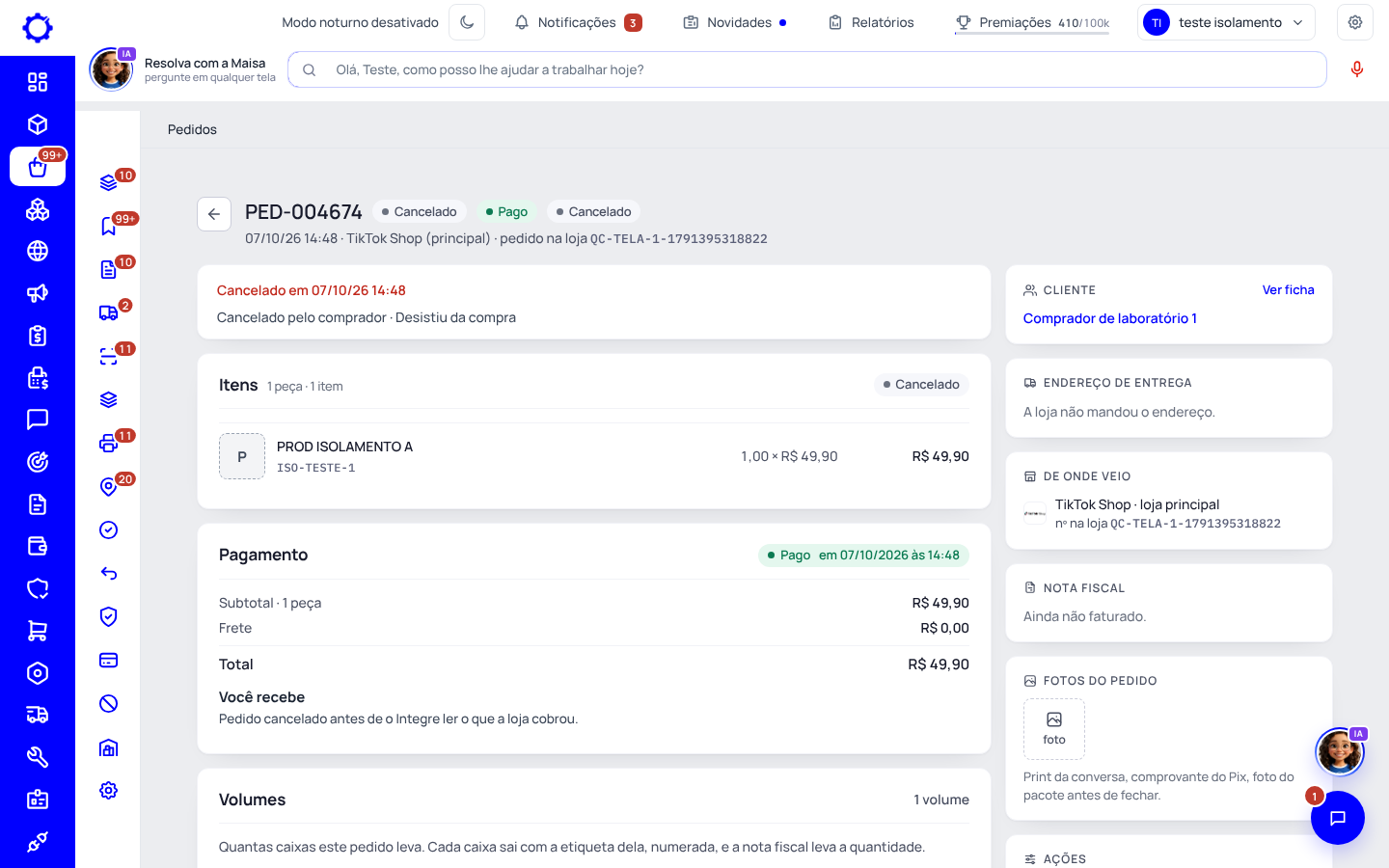Screen dimensions: 1389x868
Task: Open the delivery truck icon with badge 2
Action: click(109, 312)
